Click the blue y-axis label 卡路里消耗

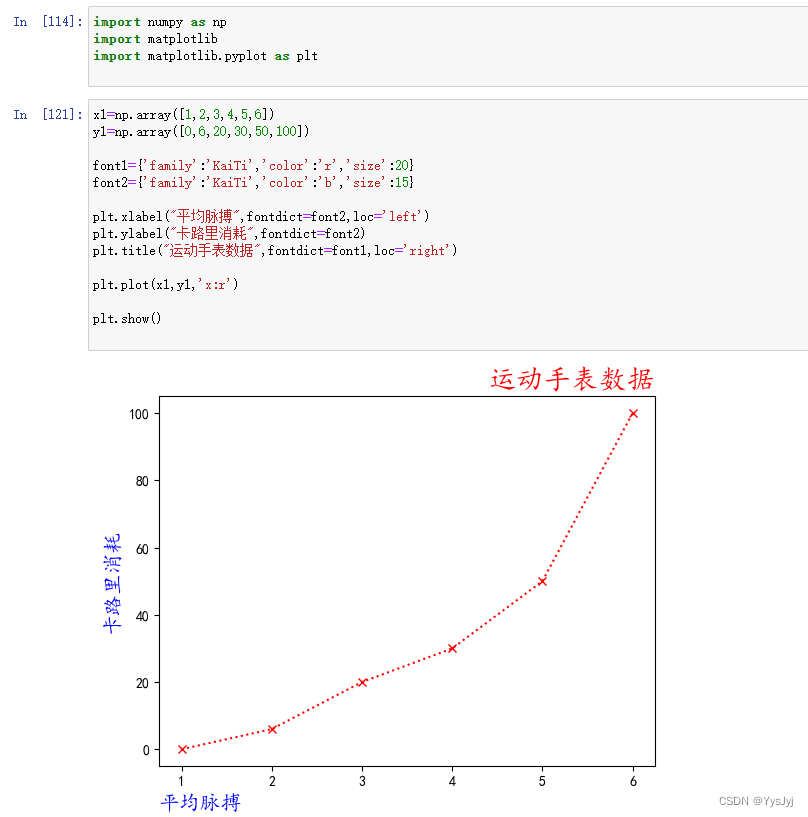tap(112, 583)
